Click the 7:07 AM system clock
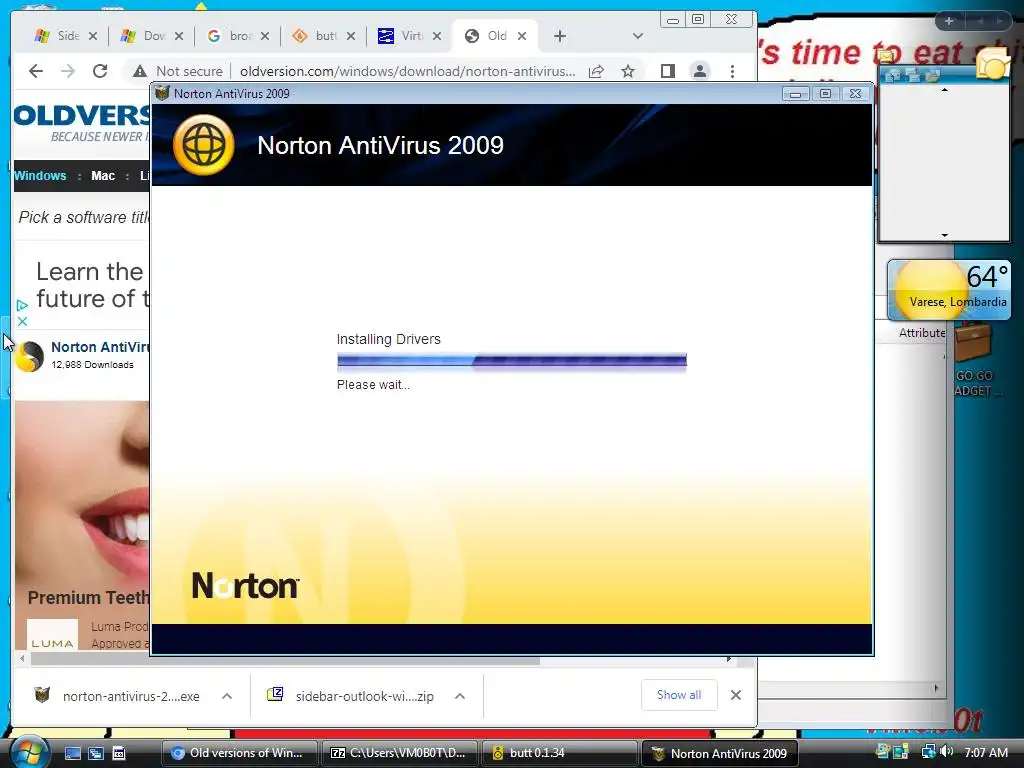 click(x=985, y=752)
